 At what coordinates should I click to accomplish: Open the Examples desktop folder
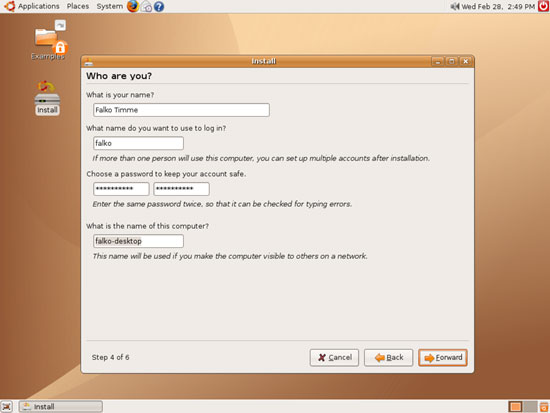(48, 40)
